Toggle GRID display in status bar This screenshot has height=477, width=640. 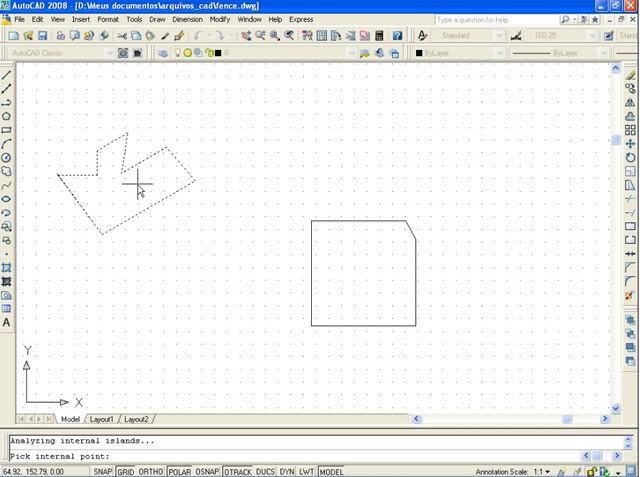[126, 472]
